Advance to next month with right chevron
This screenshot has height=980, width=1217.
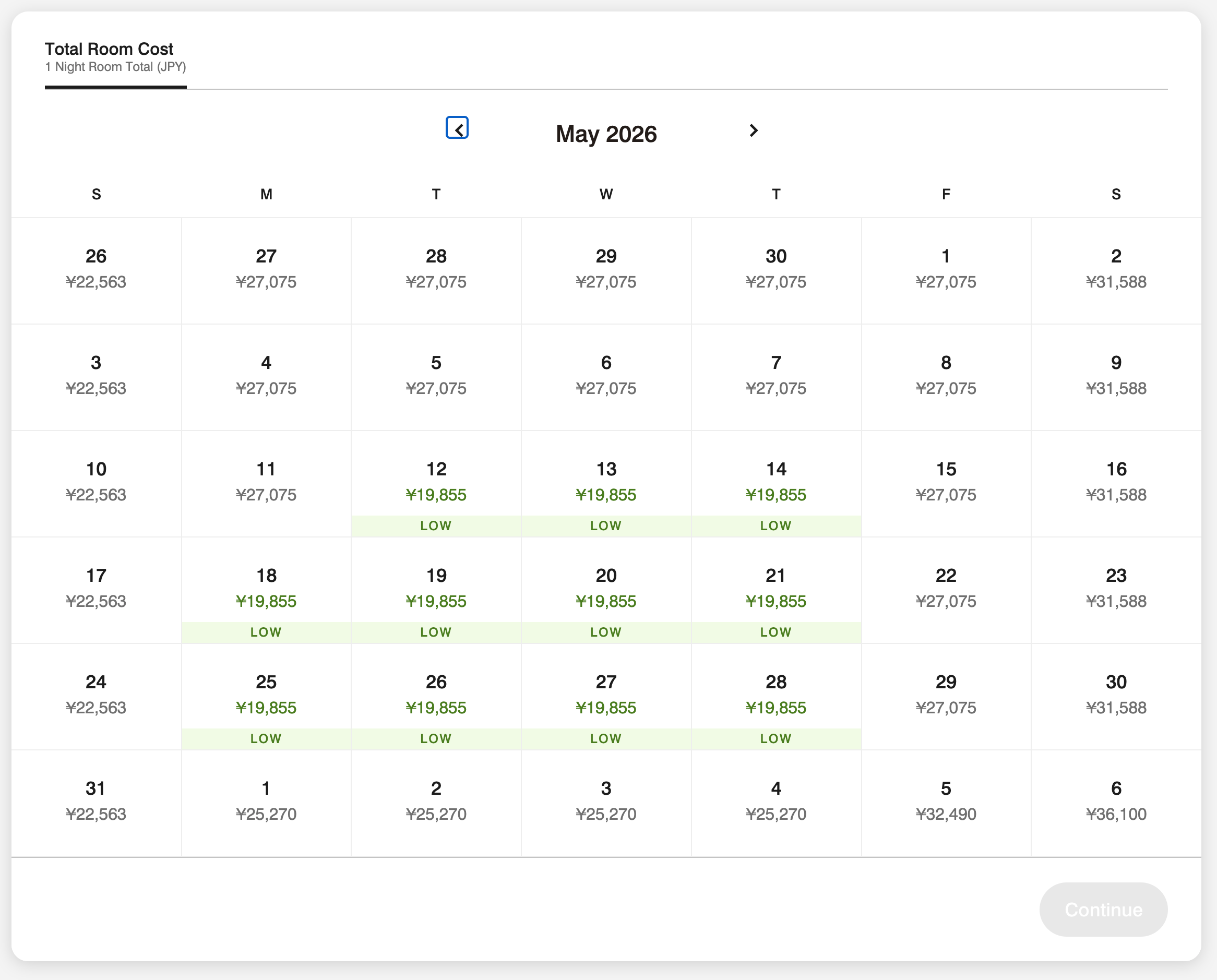click(753, 130)
